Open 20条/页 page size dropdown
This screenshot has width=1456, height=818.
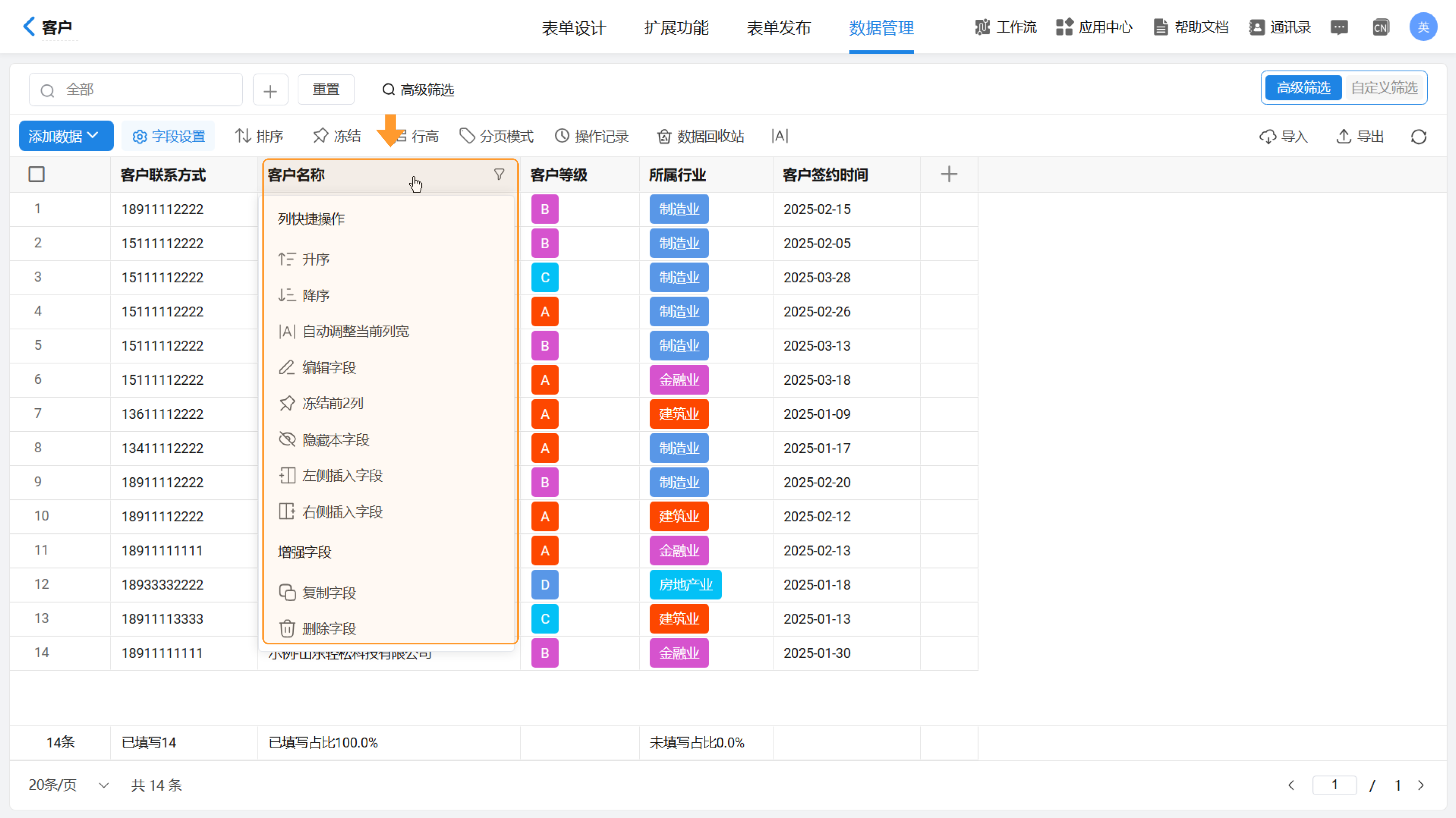point(68,785)
